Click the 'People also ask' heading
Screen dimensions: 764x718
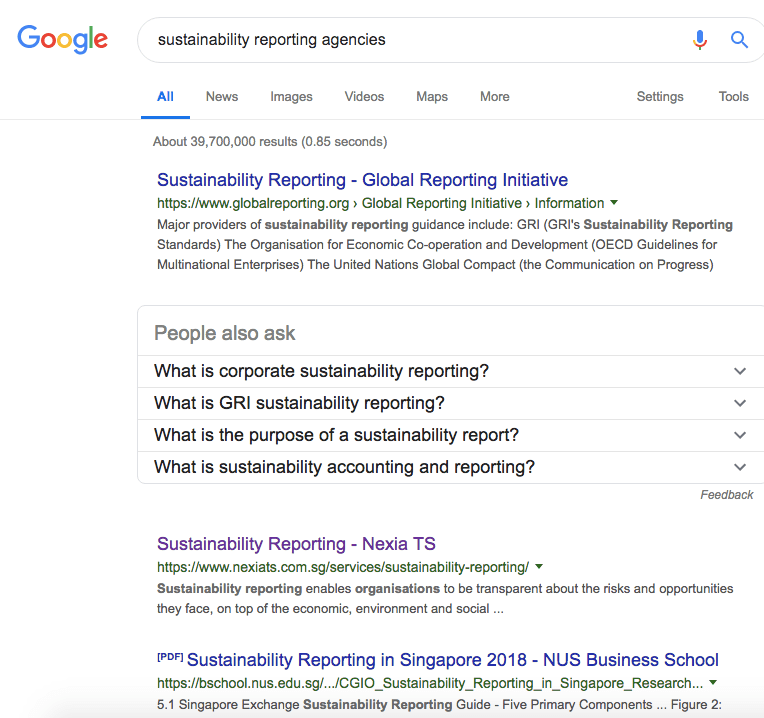pyautogui.click(x=225, y=334)
